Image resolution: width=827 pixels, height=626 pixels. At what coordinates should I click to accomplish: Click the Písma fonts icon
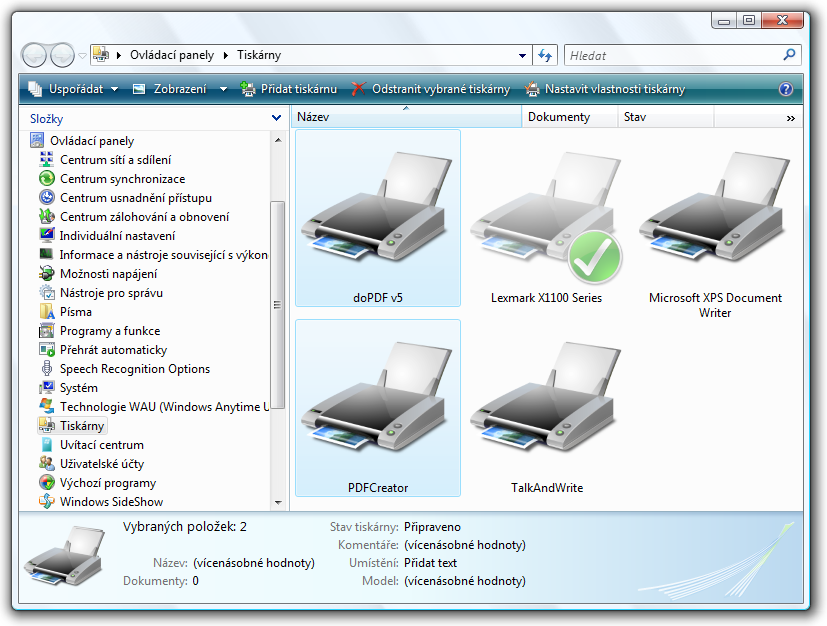(47, 311)
